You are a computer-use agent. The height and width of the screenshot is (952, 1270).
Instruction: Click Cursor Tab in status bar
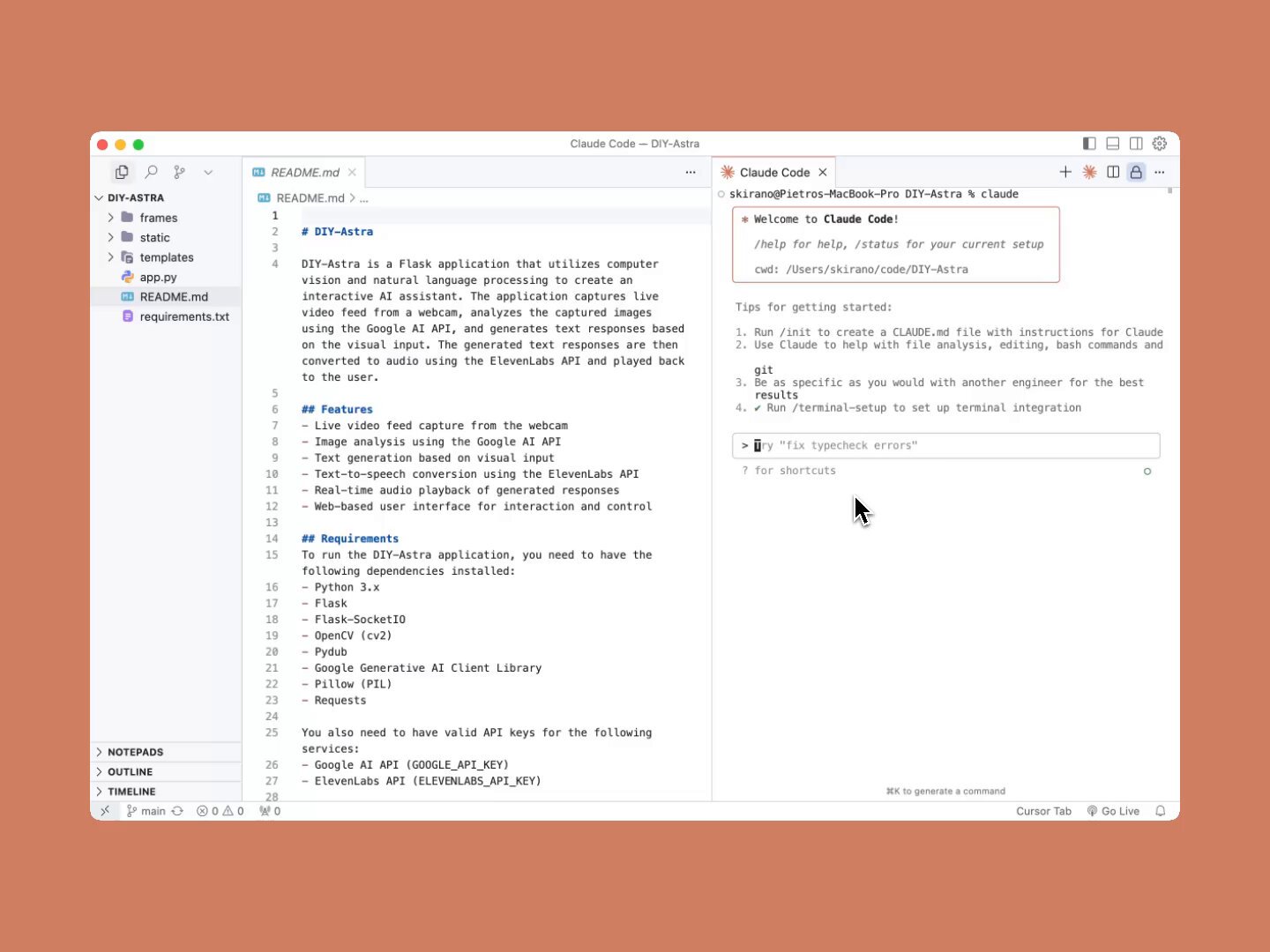click(1043, 811)
